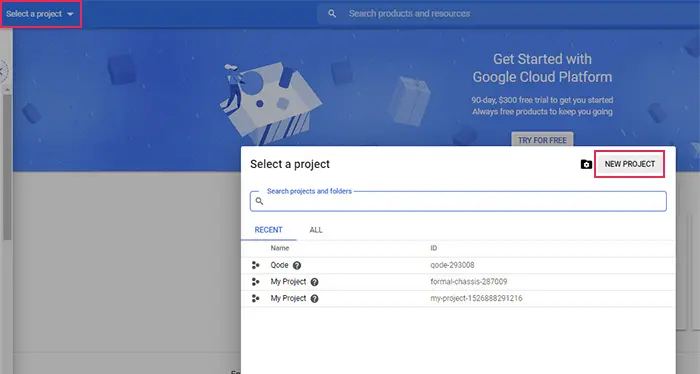Switch to the ALL tab
Screen dimensions: 700x374
(316, 230)
